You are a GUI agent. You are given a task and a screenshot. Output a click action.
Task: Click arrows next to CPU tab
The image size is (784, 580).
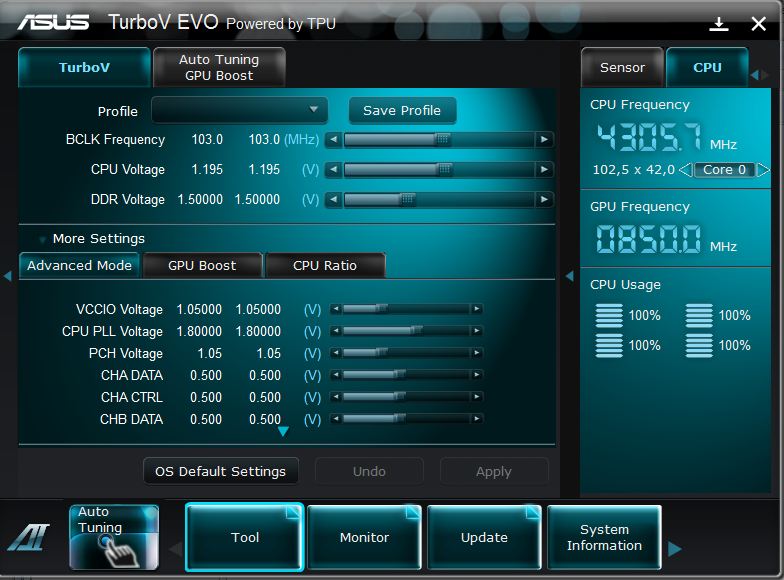pyautogui.click(x=759, y=75)
